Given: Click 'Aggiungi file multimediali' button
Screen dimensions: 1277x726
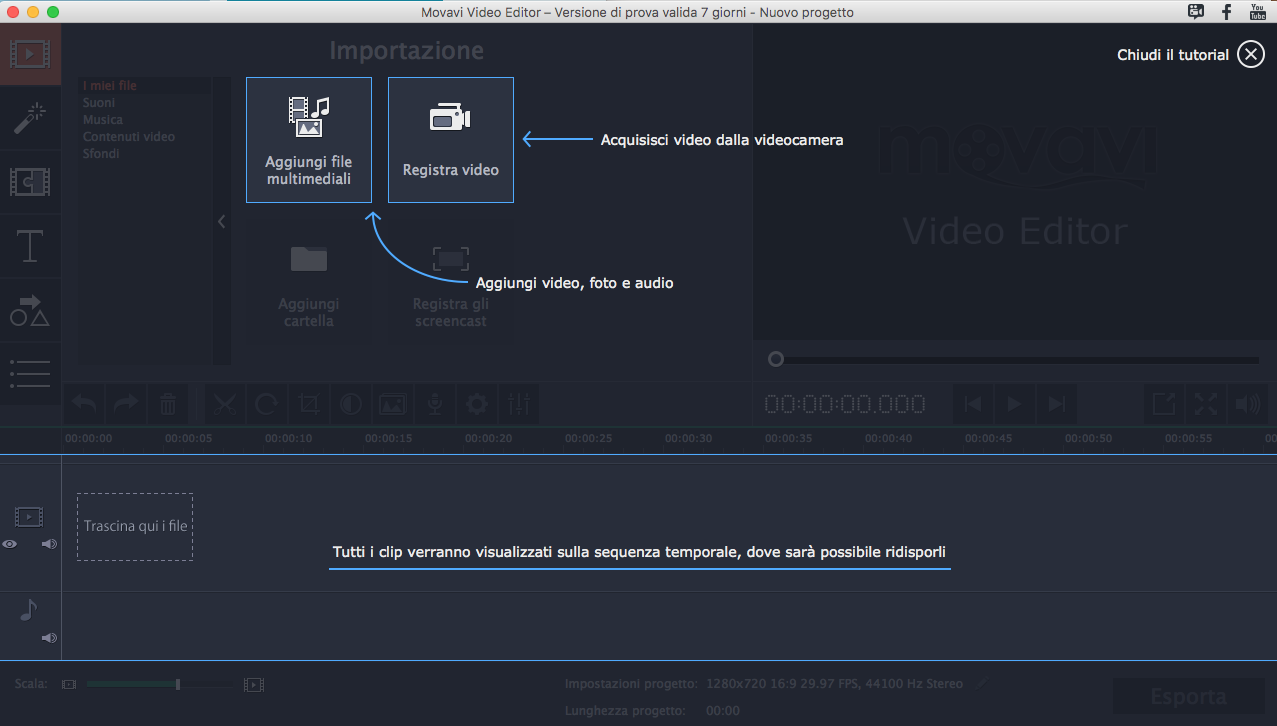Looking at the screenshot, I should 309,140.
